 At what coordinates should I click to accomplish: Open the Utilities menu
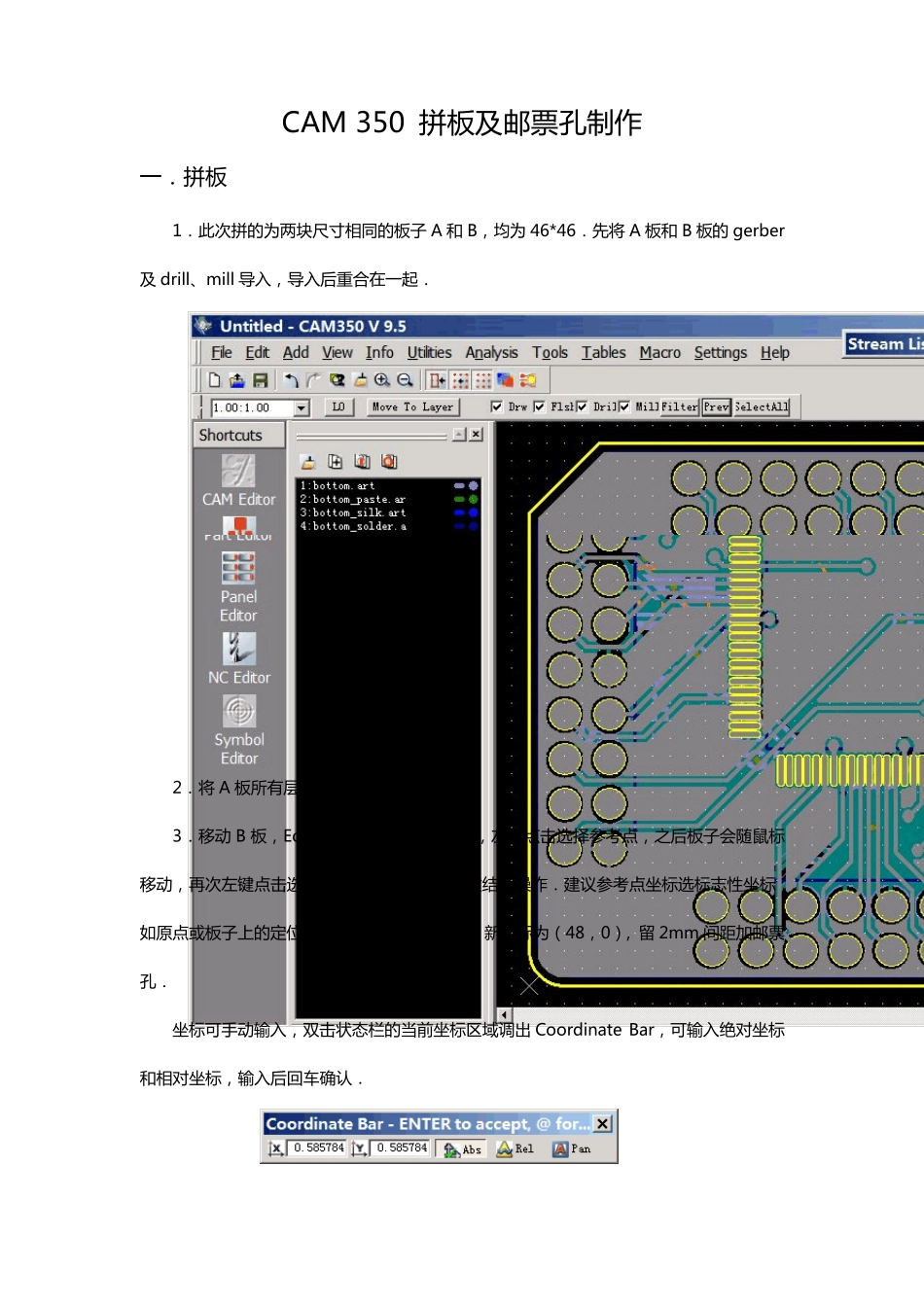click(429, 352)
